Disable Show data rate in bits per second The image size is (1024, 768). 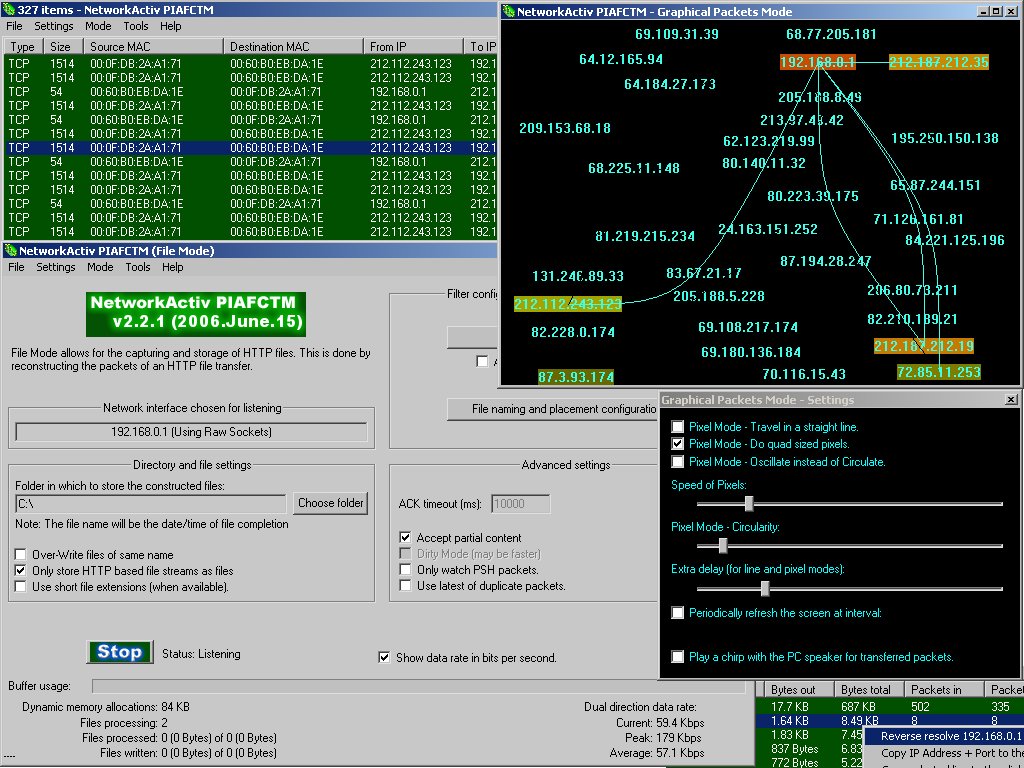(384, 658)
